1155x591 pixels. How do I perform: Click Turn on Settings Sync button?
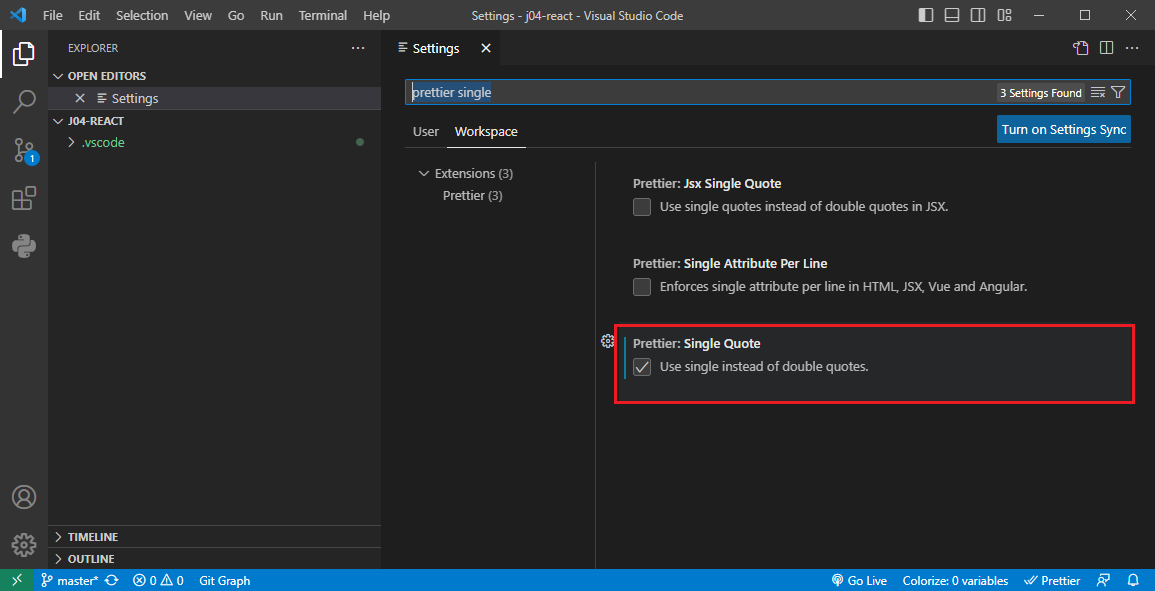click(1064, 129)
